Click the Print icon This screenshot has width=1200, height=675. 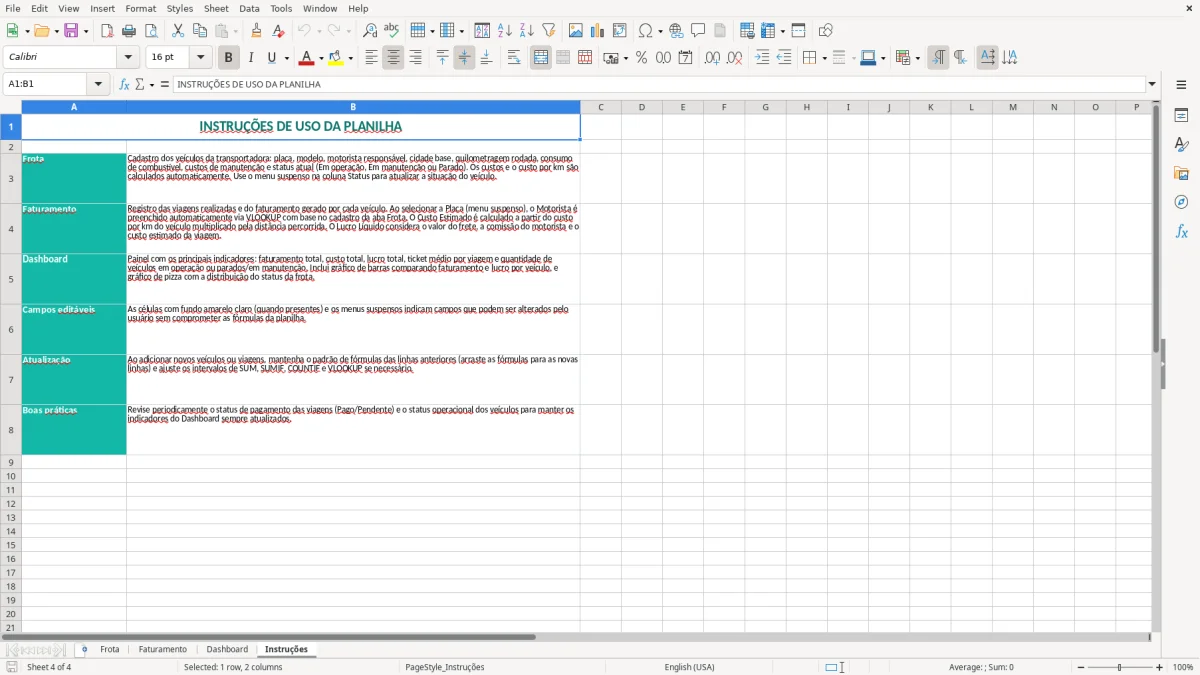129,31
